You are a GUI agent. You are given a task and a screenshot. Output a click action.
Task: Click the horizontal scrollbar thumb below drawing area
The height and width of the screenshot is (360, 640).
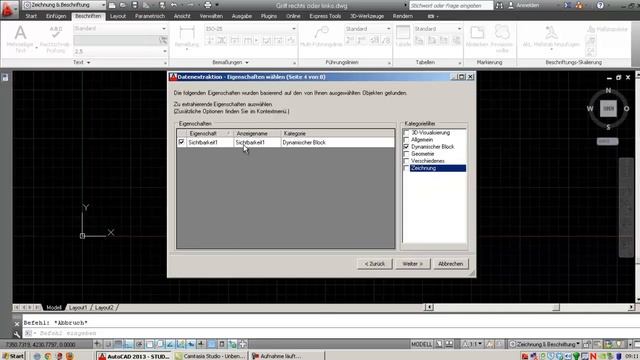click(x=556, y=307)
